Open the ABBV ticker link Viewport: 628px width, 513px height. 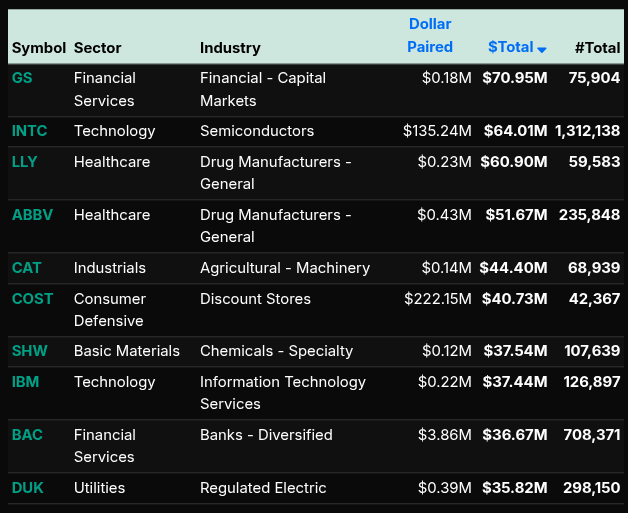32,215
